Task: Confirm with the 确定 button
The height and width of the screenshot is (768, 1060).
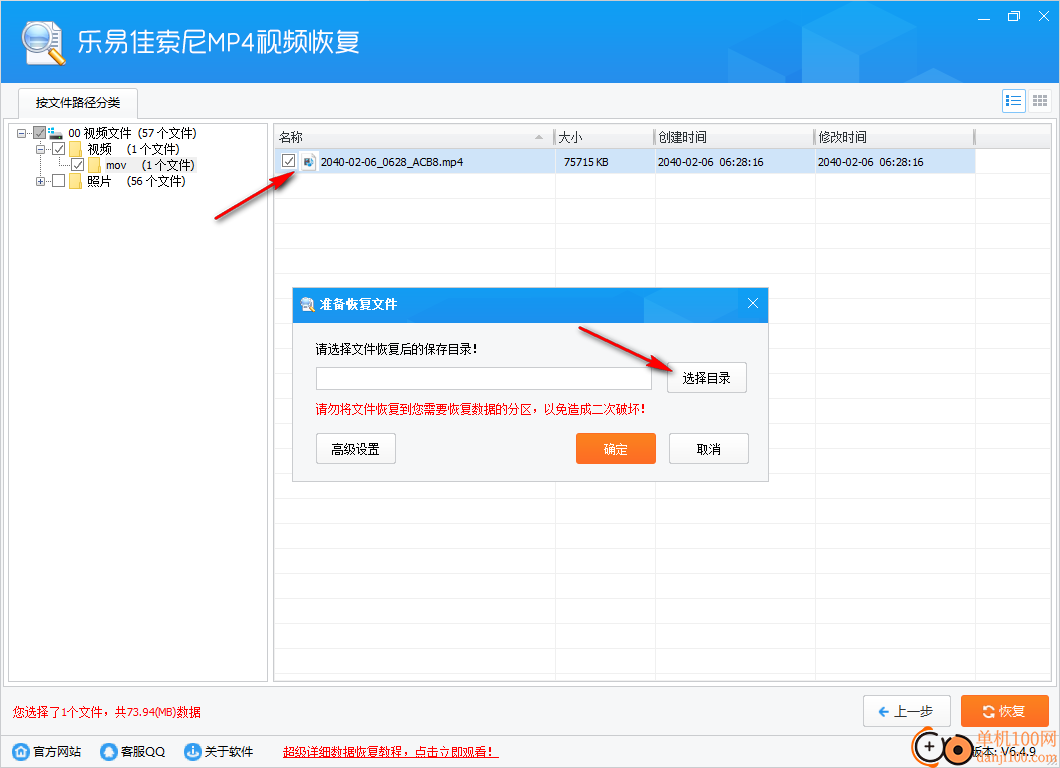Action: [x=616, y=449]
